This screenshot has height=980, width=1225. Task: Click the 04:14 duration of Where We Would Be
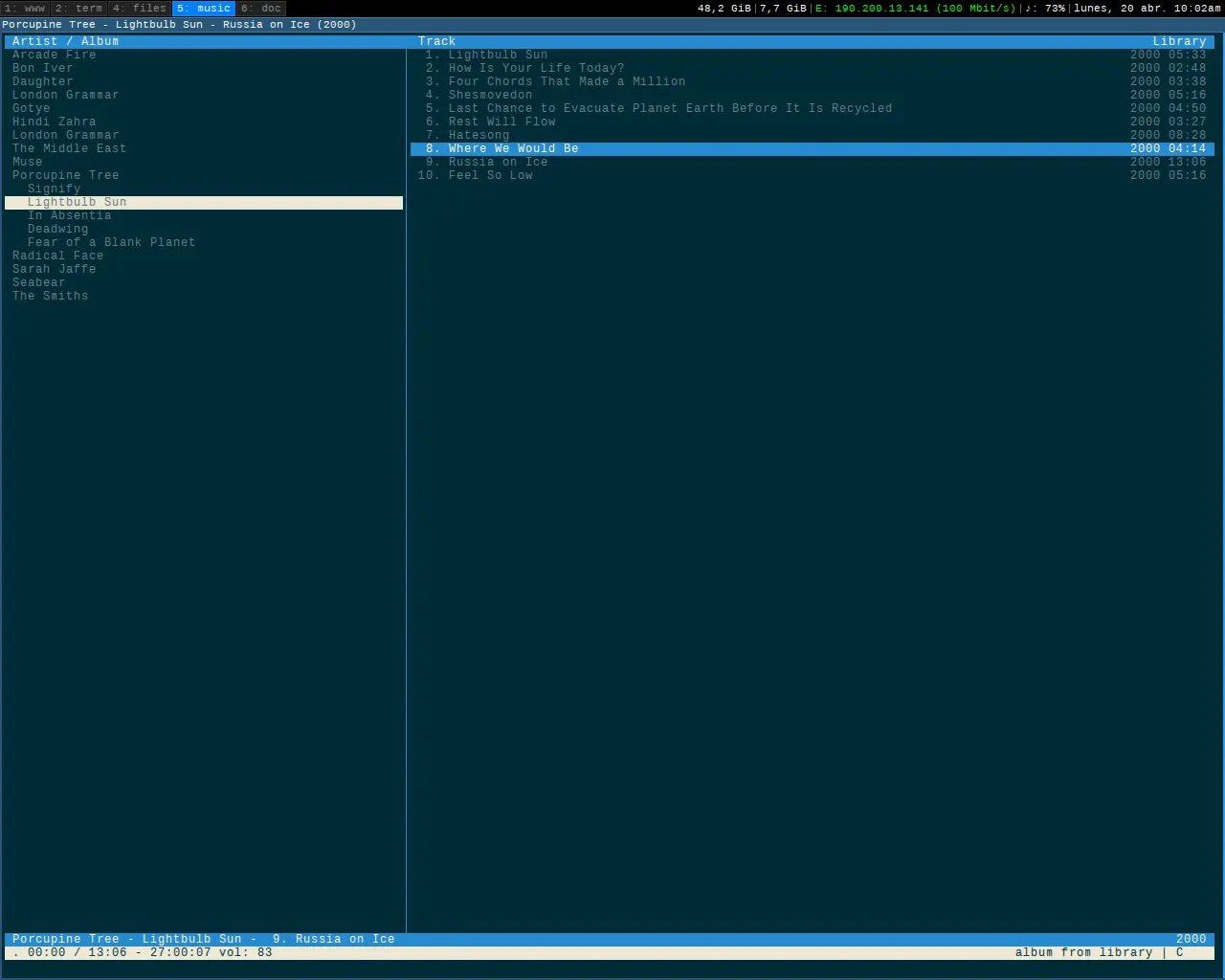(1187, 149)
